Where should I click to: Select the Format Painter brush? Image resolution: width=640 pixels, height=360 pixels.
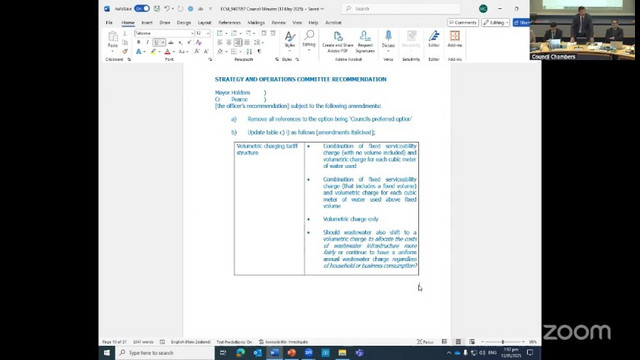(125, 51)
